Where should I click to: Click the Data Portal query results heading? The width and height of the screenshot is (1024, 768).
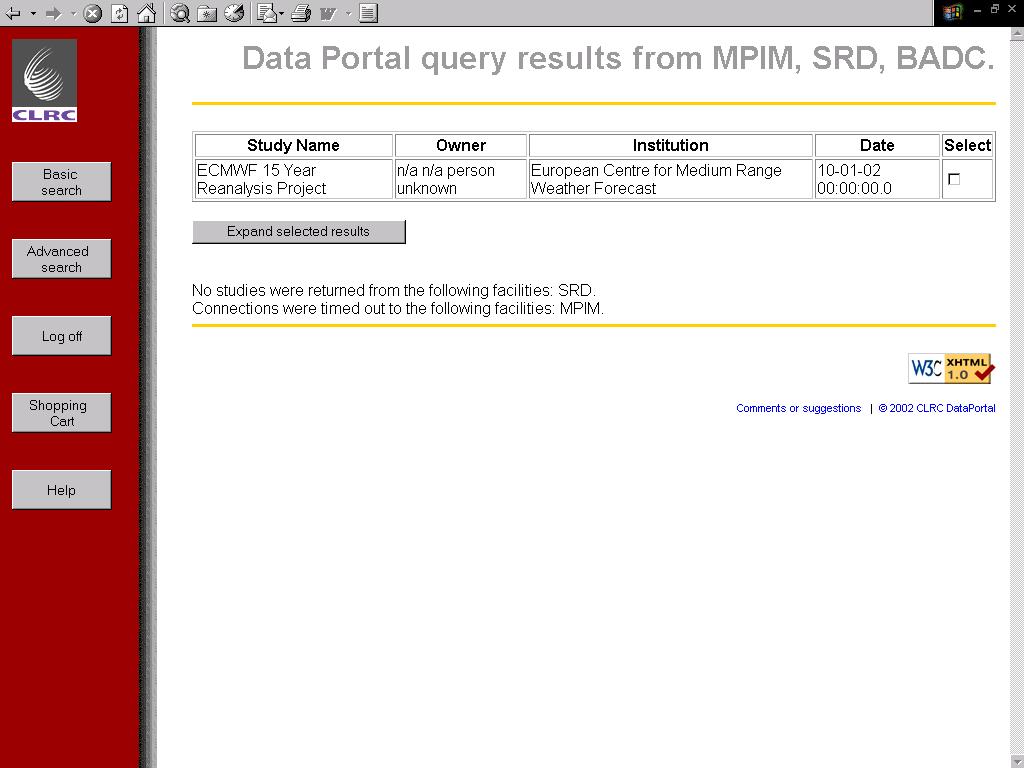[x=618, y=58]
